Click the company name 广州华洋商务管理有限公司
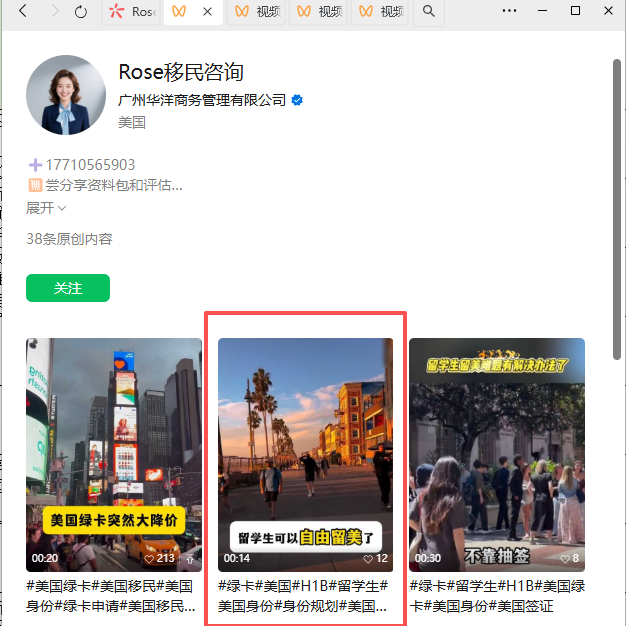Screen dimensions: 626x626 202,100
